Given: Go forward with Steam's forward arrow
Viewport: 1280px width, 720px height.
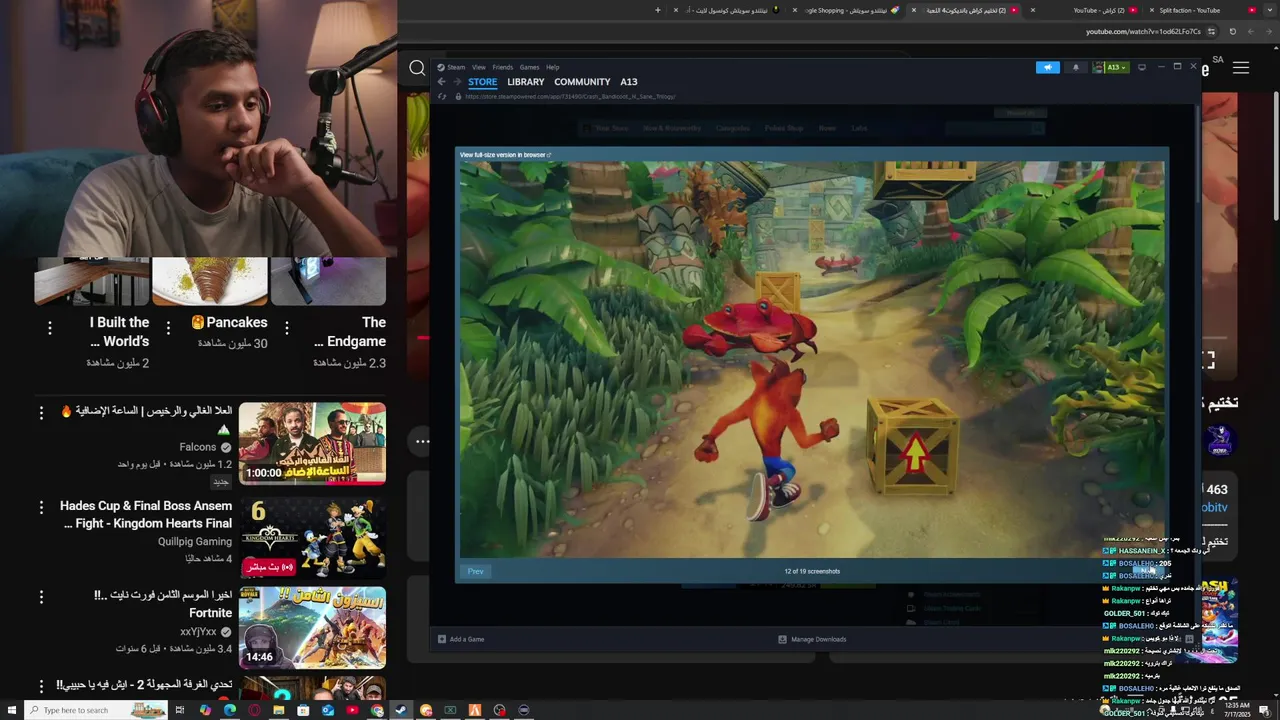Looking at the screenshot, I should tap(457, 82).
